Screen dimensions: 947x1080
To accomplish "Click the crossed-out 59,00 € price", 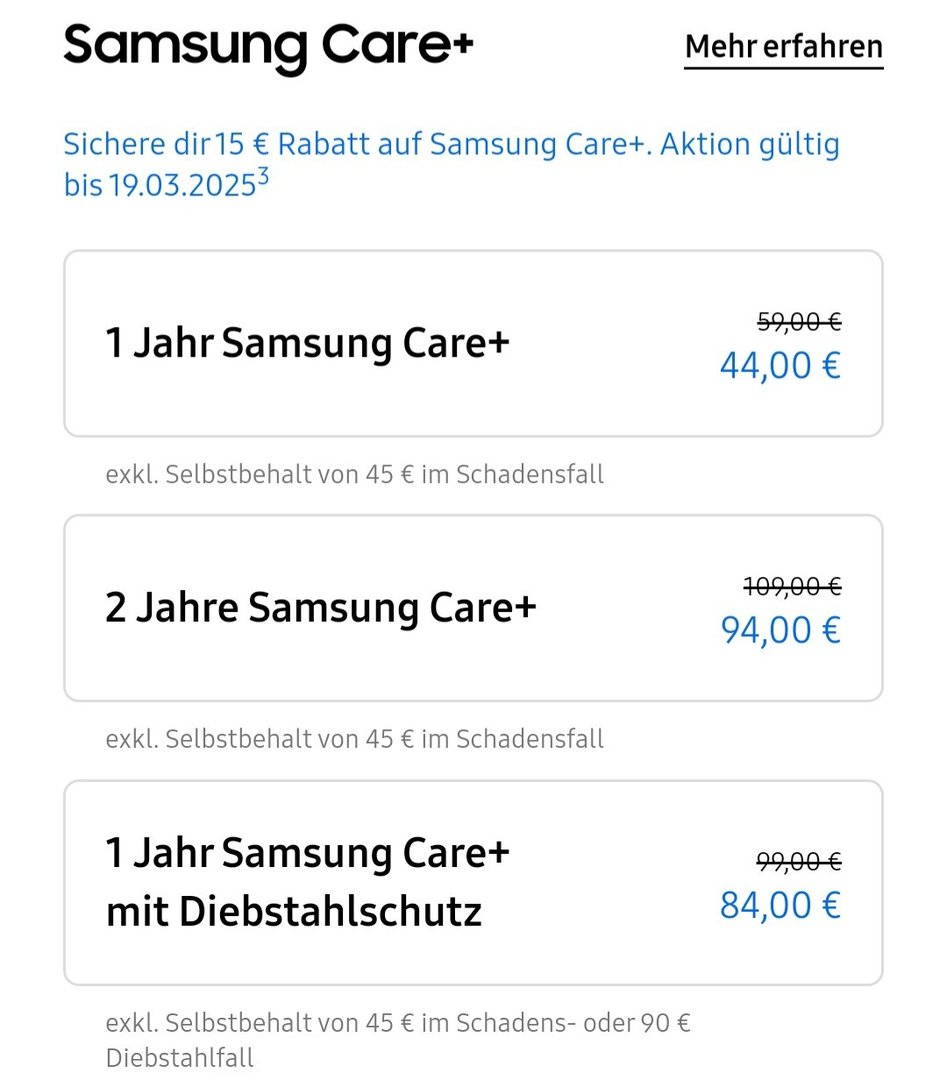I will (798, 322).
